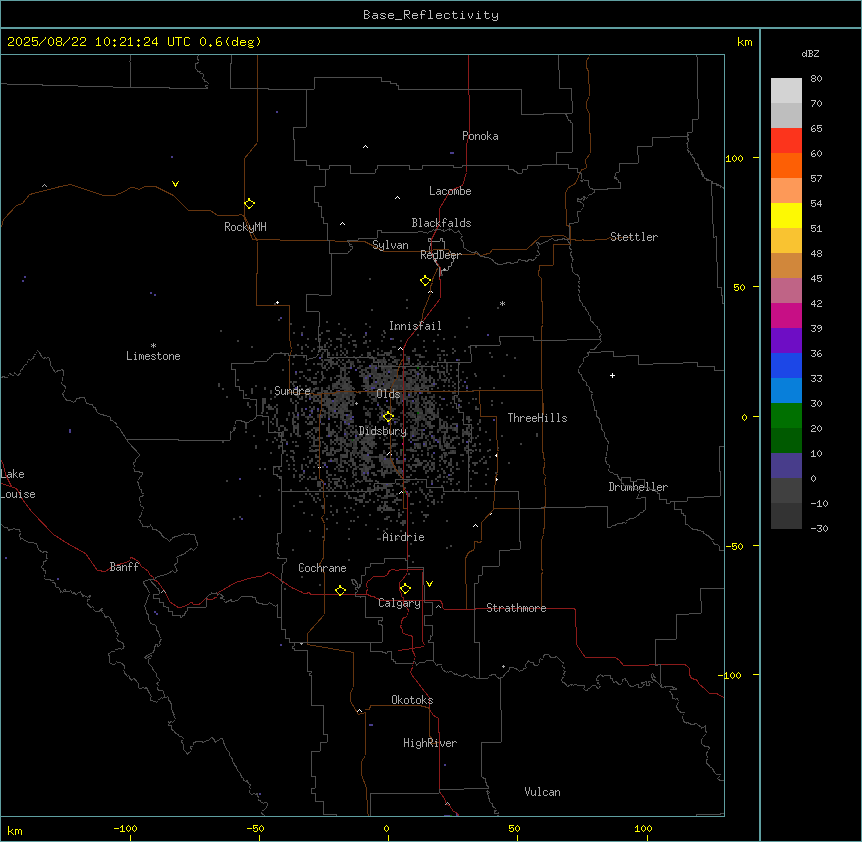Click the asterisk marker above Limestone

[x=153, y=346]
